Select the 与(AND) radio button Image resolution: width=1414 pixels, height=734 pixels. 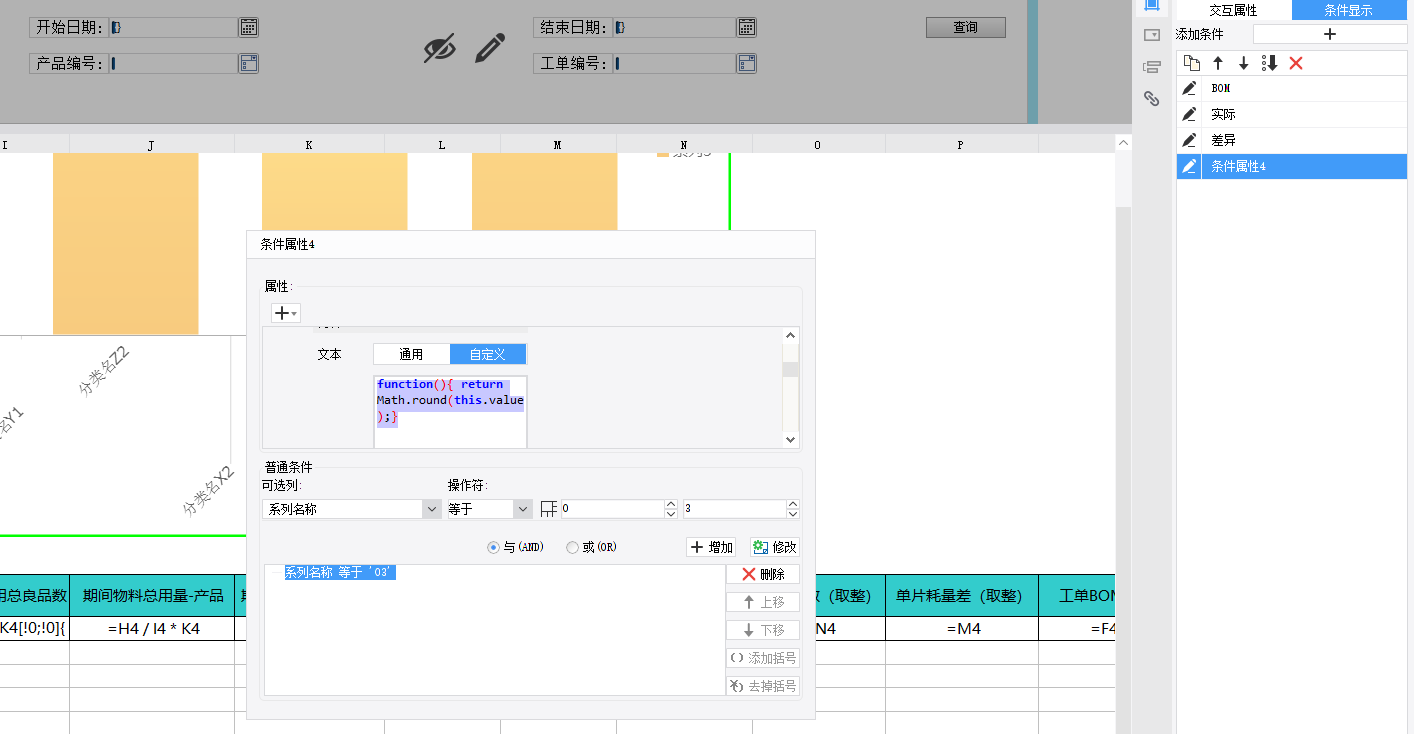click(x=493, y=547)
